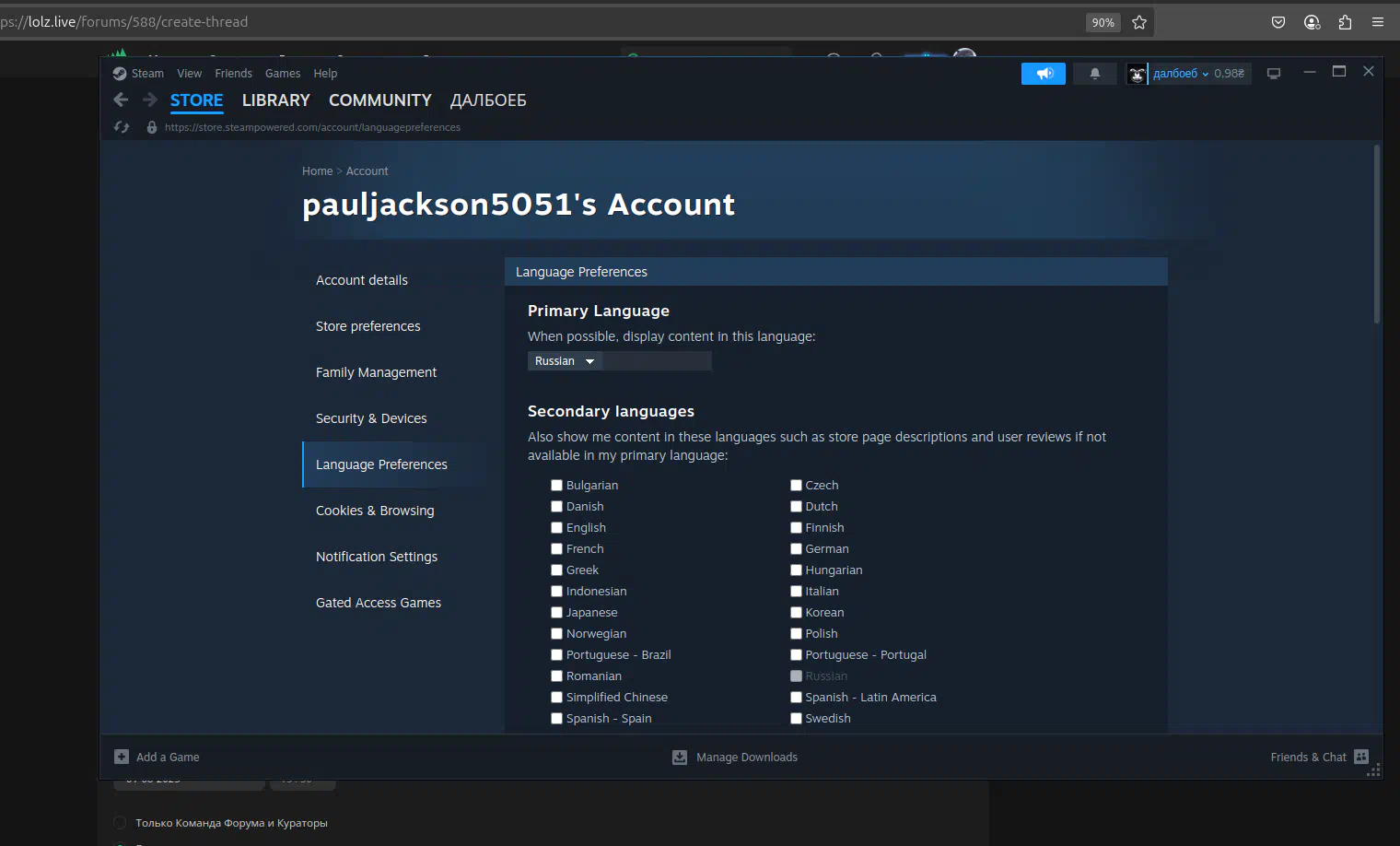The image size is (1400, 846).
Task: Switch to the STORE tab
Action: pos(197,100)
